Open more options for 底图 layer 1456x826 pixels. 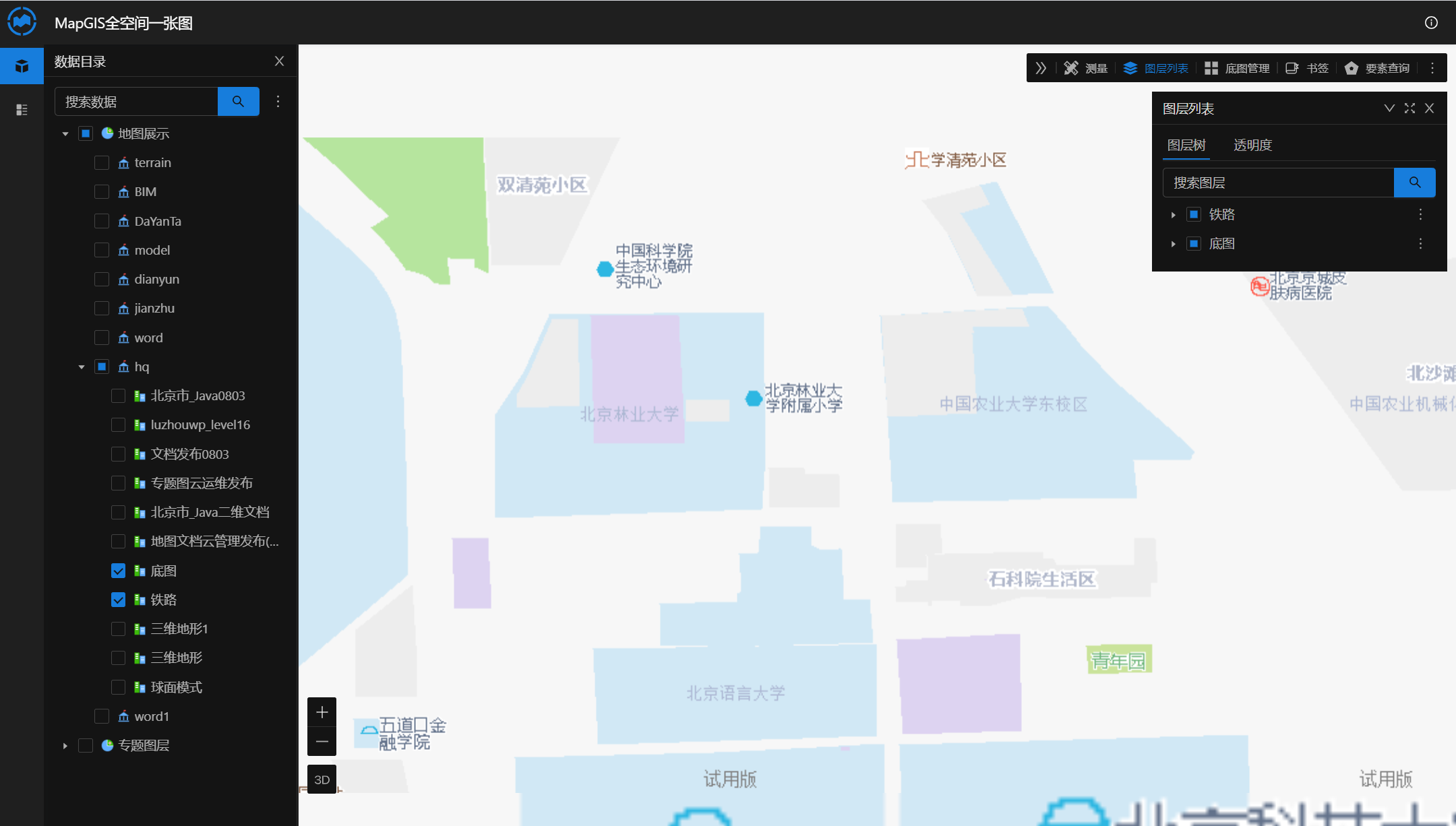click(1420, 243)
